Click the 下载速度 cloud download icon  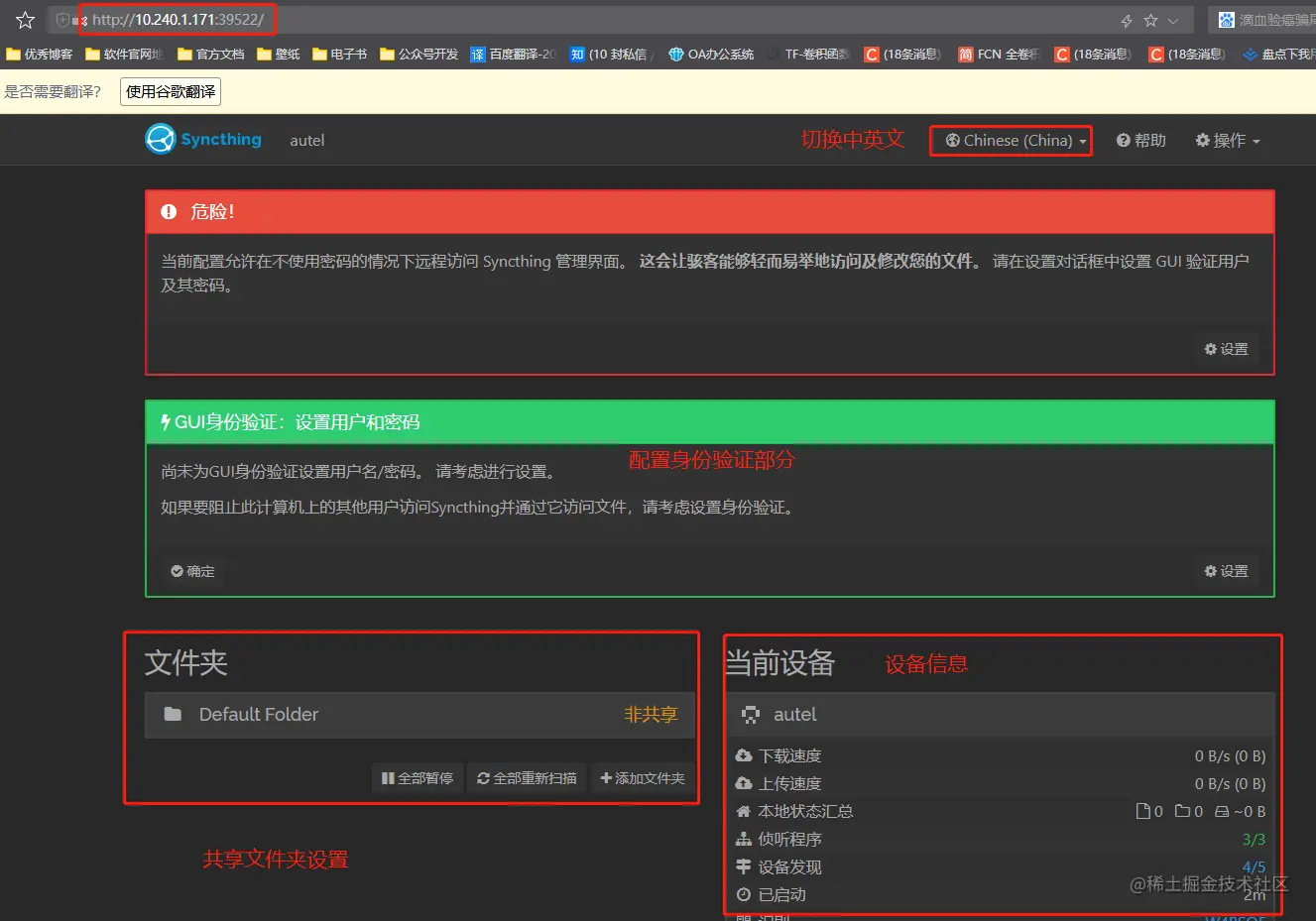[x=744, y=756]
